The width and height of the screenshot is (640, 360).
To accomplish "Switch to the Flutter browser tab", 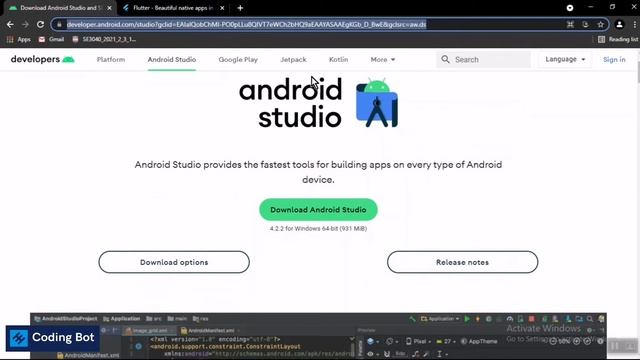I will coord(173,8).
